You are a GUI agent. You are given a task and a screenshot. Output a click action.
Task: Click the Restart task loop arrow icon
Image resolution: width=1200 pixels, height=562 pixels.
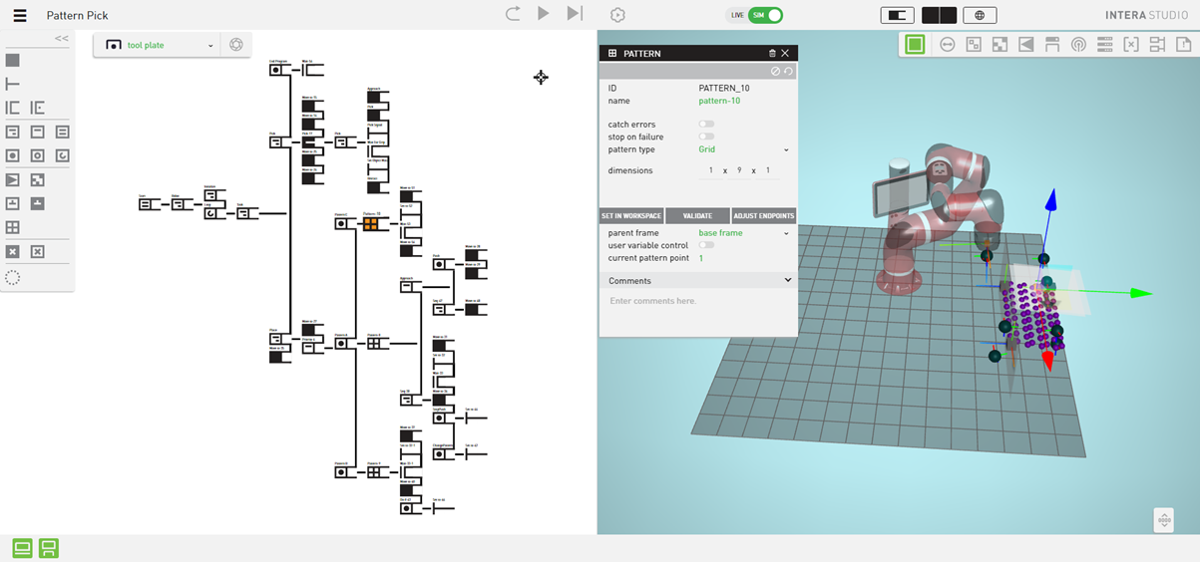coord(512,14)
